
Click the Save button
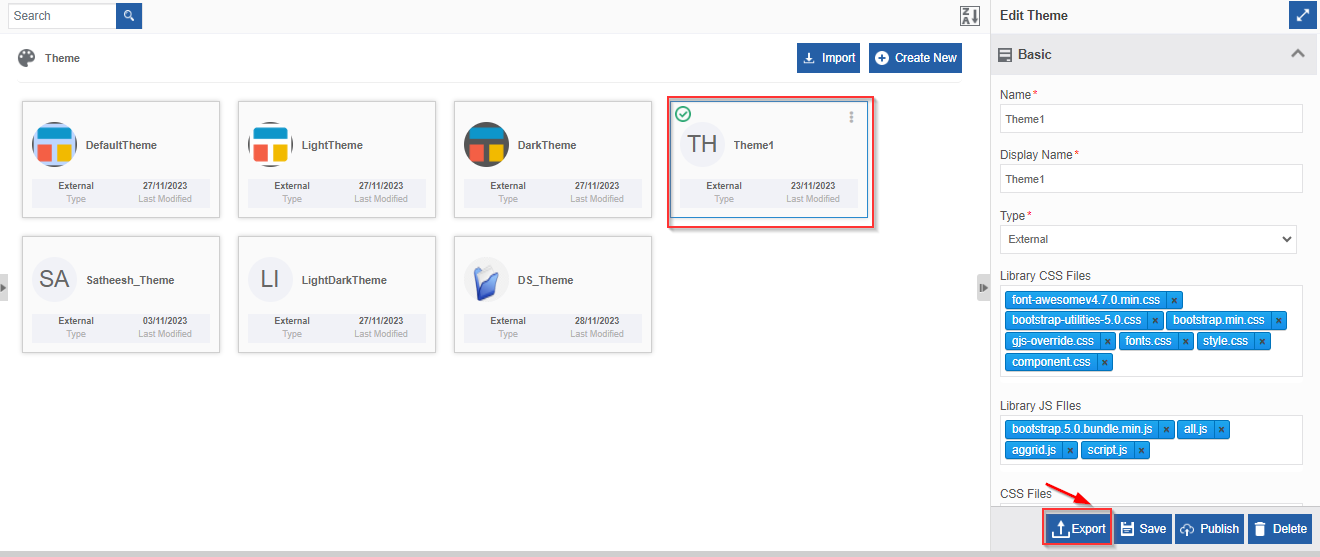coord(1142,529)
